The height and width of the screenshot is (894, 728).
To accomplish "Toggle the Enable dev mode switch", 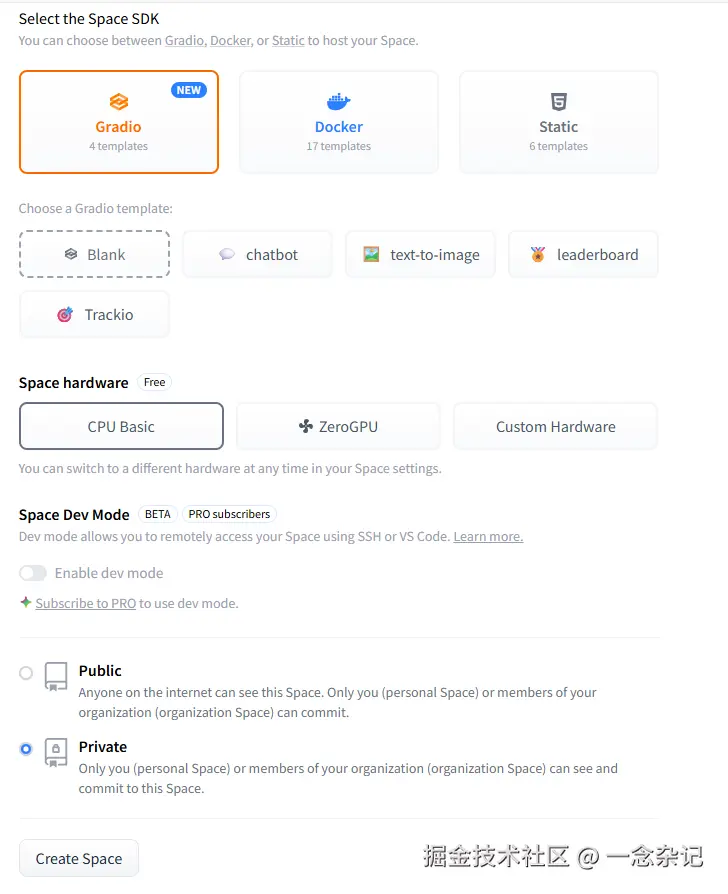I will [x=33, y=573].
